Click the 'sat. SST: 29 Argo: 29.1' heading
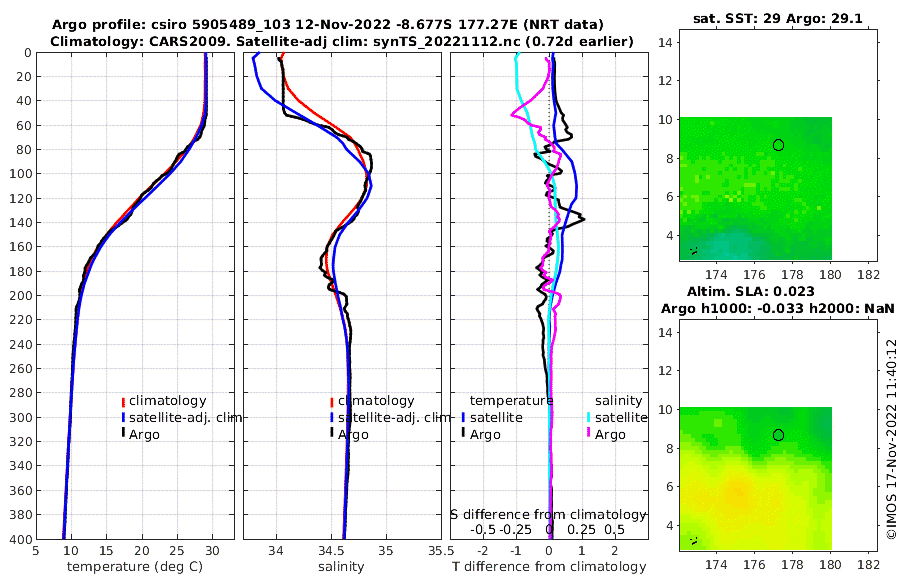Viewport: 900px width, 580px height. [x=778, y=18]
